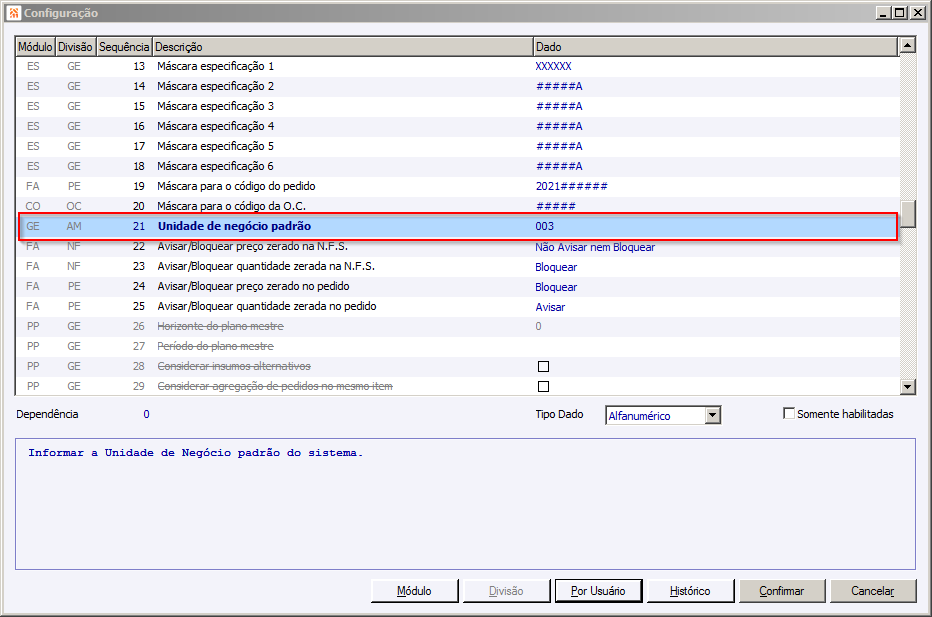Select 'Avisar/Bloquear quantidade zerada no pedido' row

pos(456,306)
